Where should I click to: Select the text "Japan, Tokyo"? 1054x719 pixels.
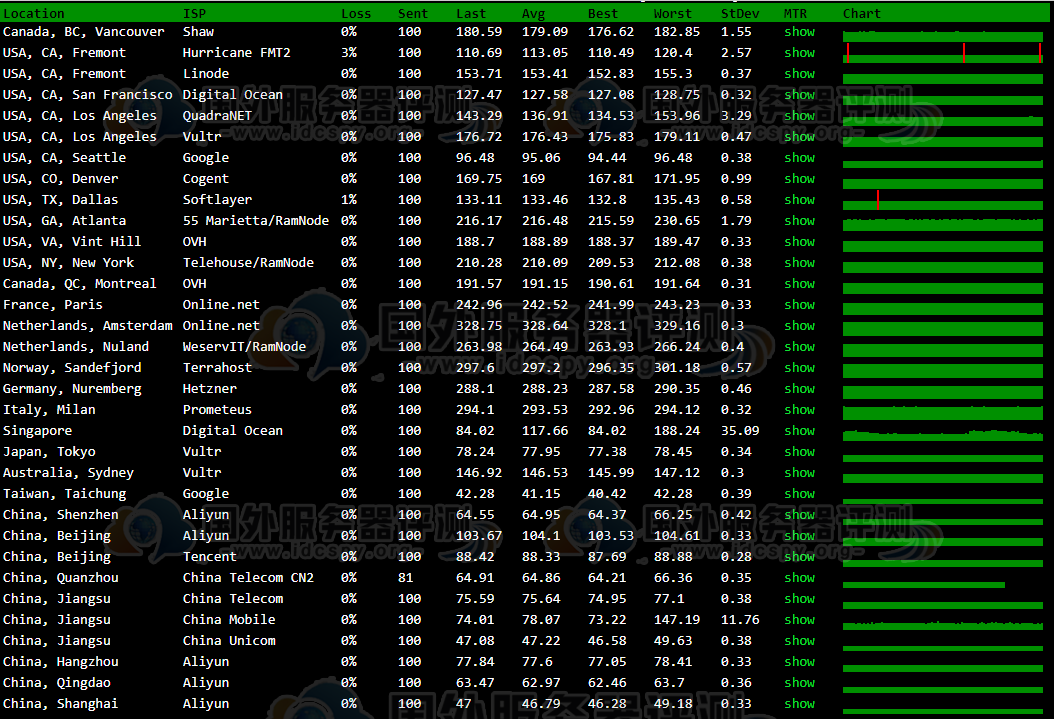[49, 452]
